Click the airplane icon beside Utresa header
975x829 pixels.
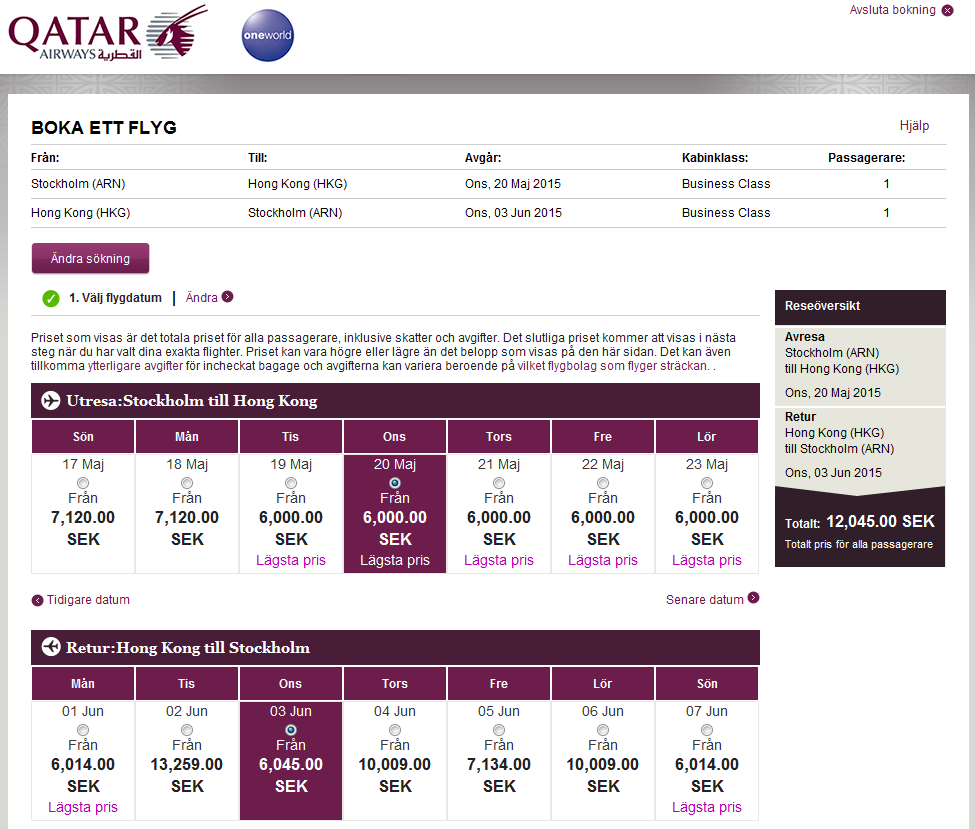coord(51,401)
